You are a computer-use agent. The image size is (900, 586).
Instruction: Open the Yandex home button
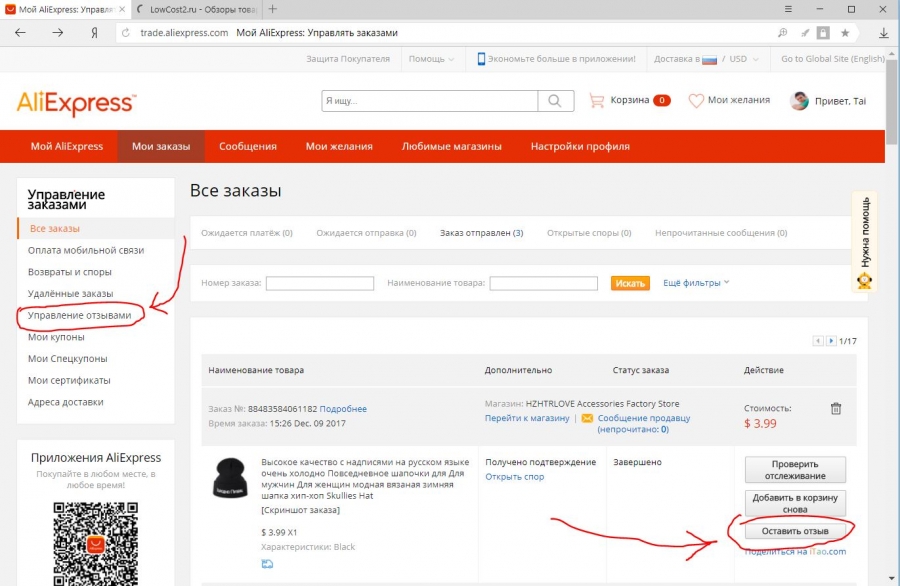94,33
